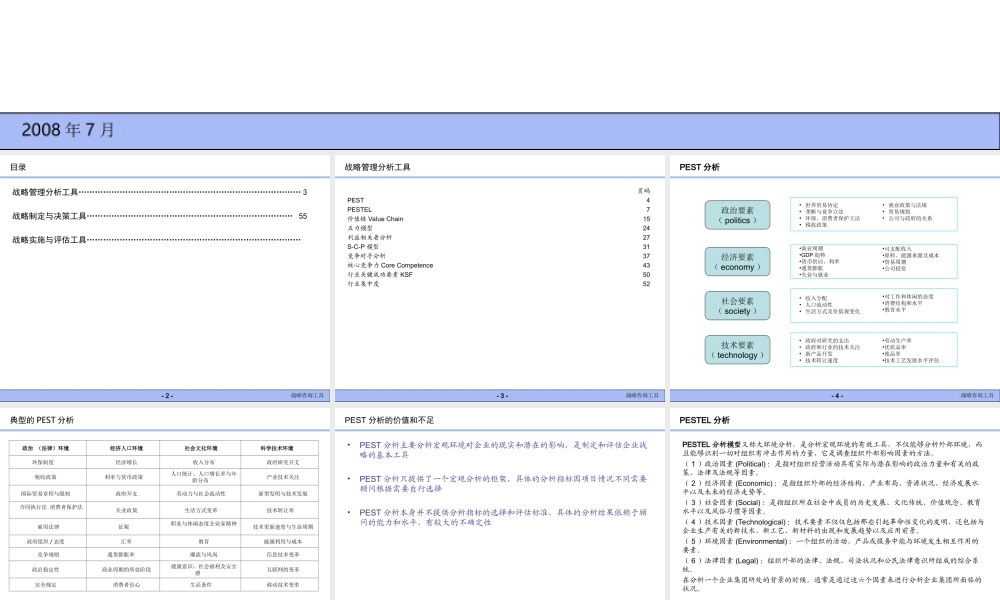1000x600 pixels.
Task: Click the 2008年7月 date banner
Action: tap(68, 130)
